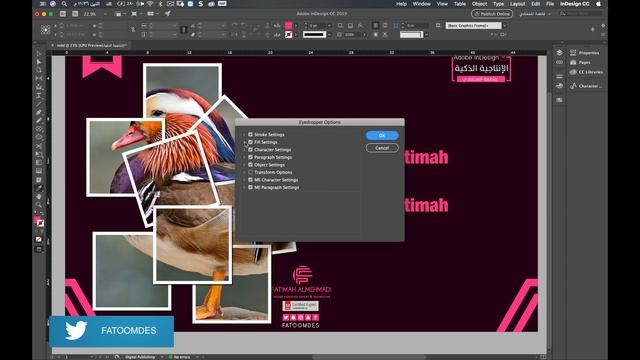Viewport: 640px width, 360px height.
Task: Uncheck the Paragraph Settings checkbox
Action: click(x=250, y=157)
